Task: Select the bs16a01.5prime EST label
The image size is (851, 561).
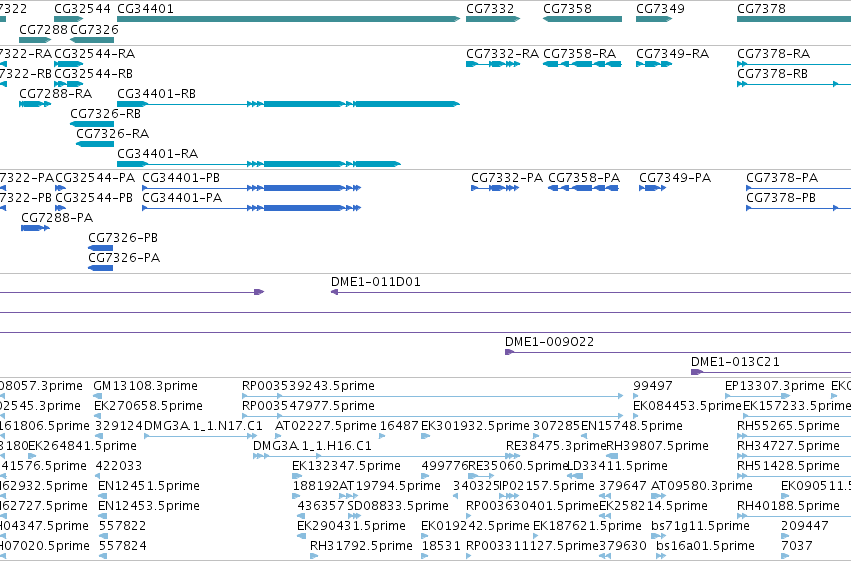Action: pos(705,546)
